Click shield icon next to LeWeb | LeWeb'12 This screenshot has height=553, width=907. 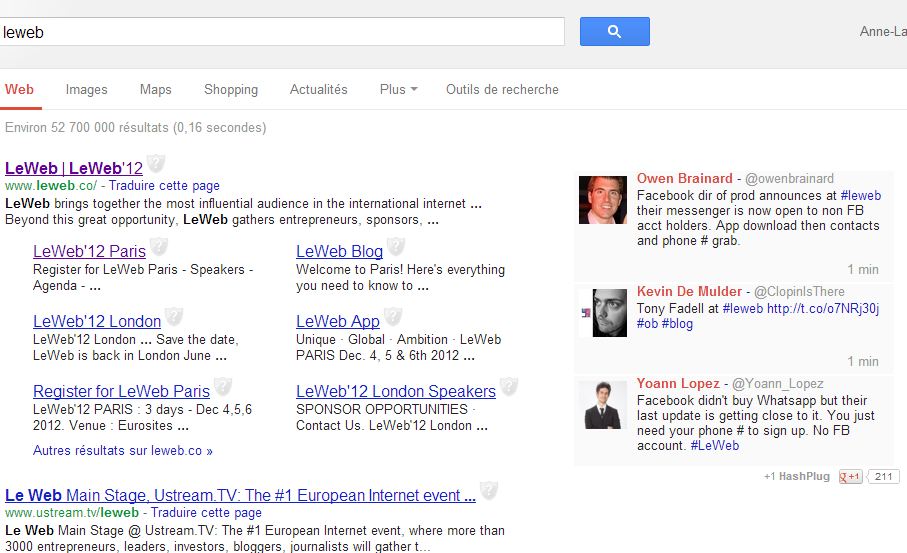pos(156,163)
